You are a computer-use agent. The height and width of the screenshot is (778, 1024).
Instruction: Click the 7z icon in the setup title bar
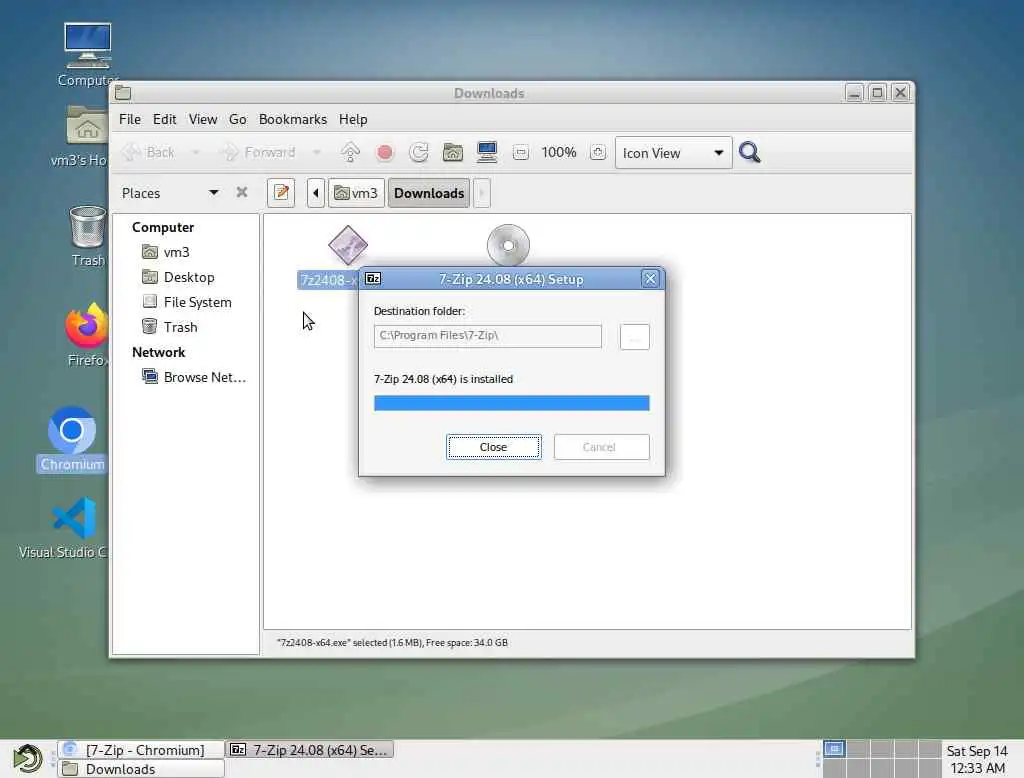pos(373,279)
